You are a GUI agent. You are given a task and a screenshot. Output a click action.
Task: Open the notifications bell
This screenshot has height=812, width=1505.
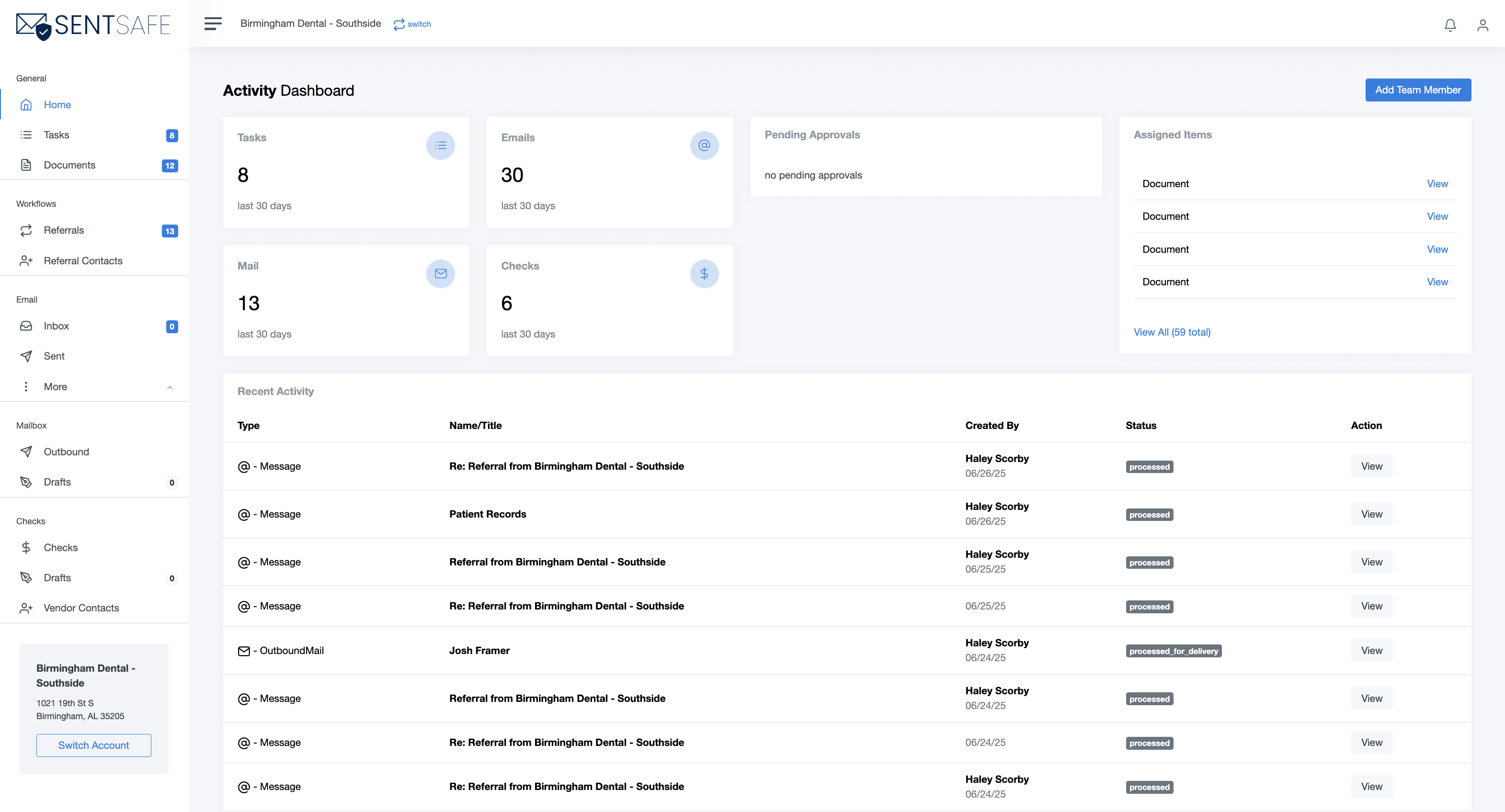tap(1450, 25)
